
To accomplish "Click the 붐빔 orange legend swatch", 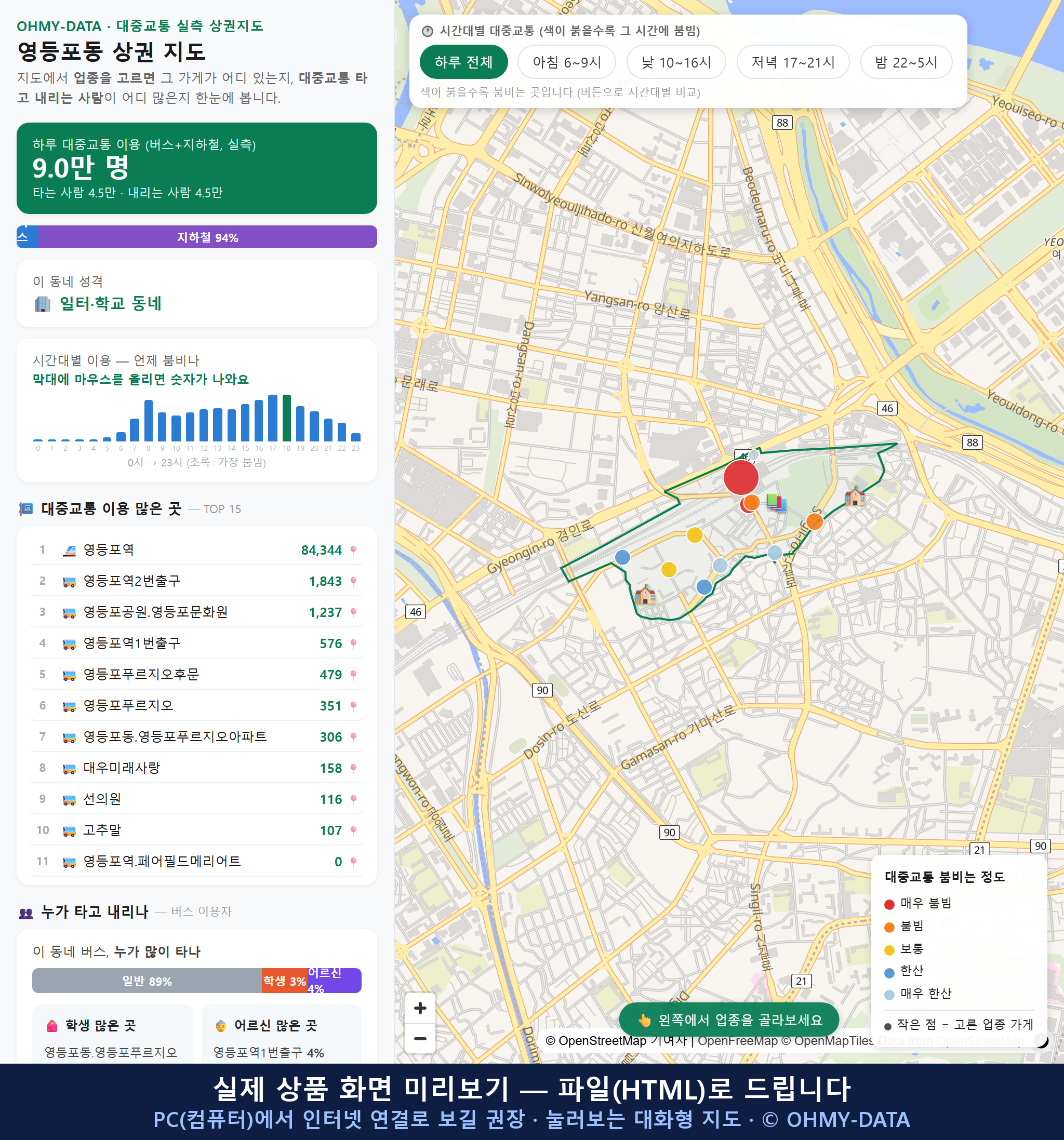I will (889, 927).
